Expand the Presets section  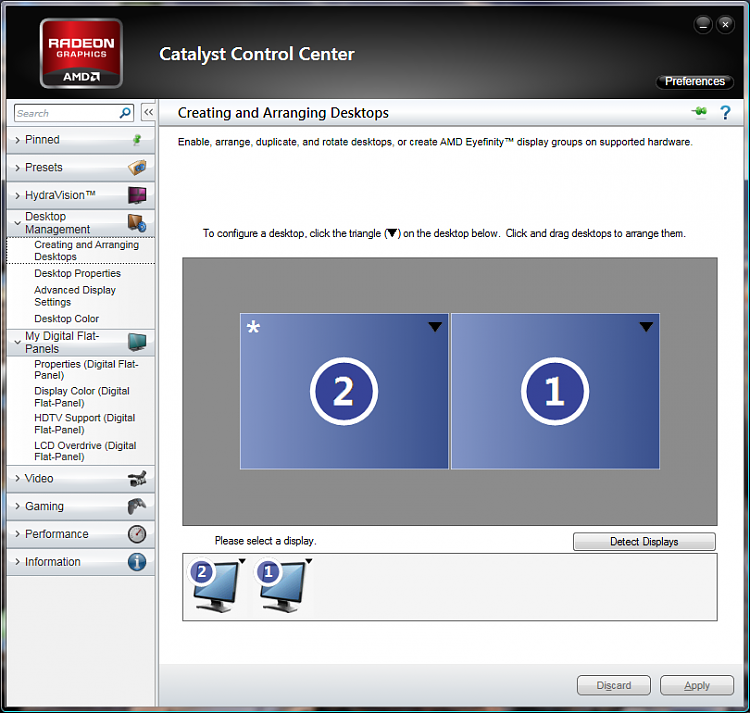click(80, 167)
